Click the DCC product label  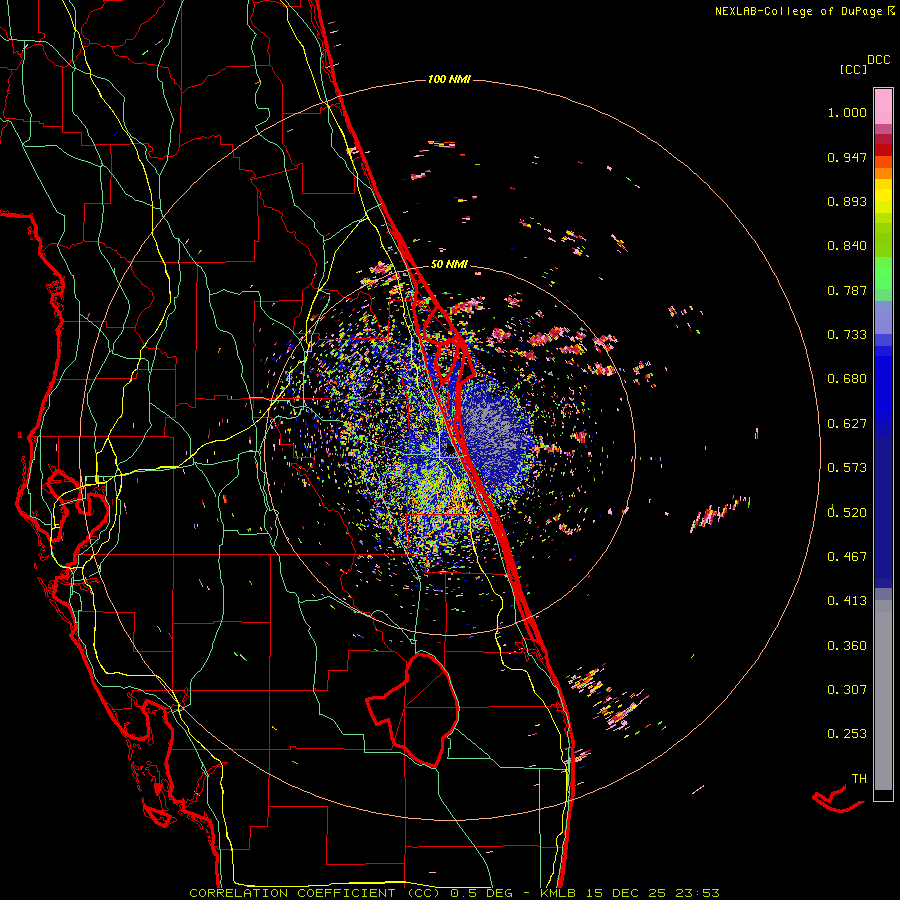pos(879,60)
